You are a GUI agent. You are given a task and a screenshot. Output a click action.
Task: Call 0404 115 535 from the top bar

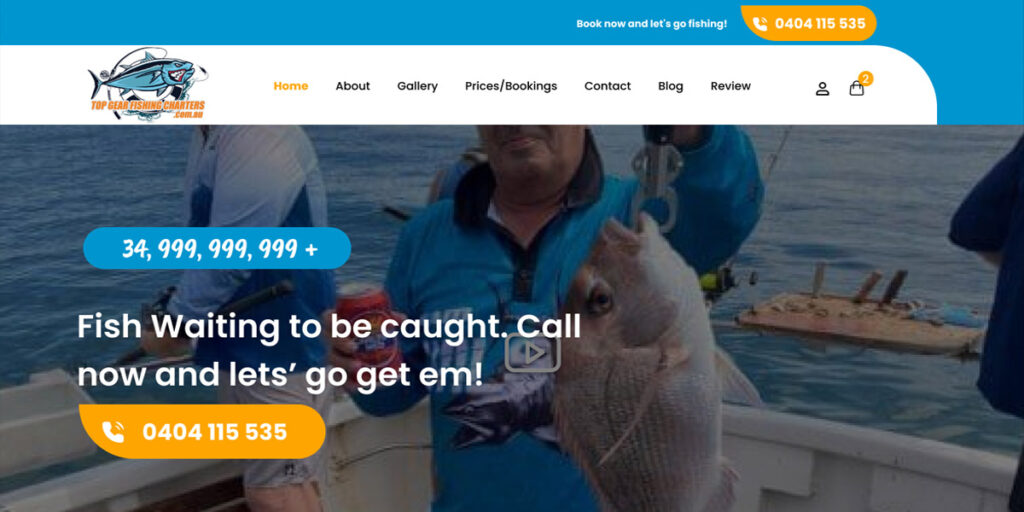click(808, 24)
